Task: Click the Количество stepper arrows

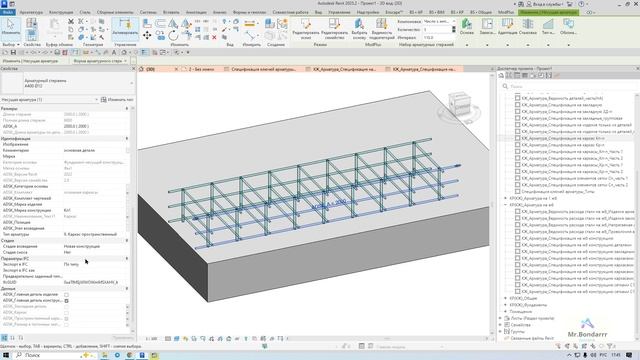Action: [x=453, y=29]
